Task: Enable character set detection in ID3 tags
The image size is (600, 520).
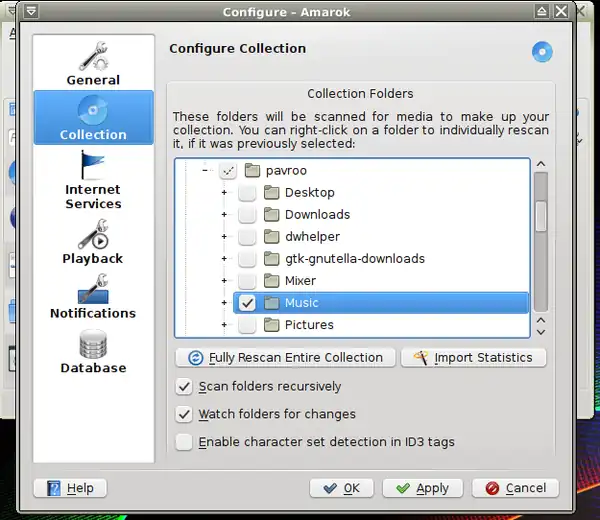Action: [x=184, y=442]
